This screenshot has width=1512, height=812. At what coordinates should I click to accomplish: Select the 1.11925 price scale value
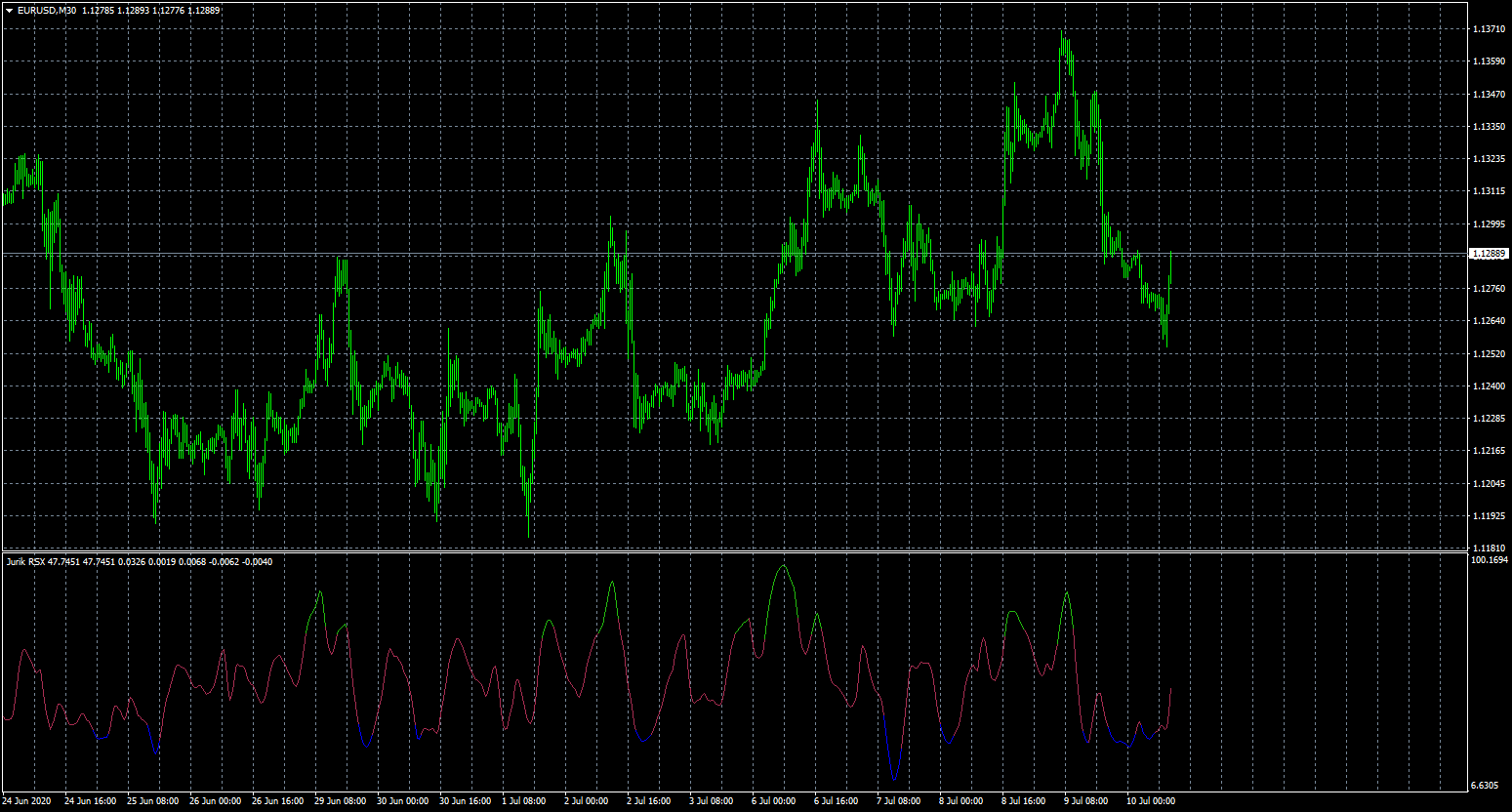[1488, 516]
